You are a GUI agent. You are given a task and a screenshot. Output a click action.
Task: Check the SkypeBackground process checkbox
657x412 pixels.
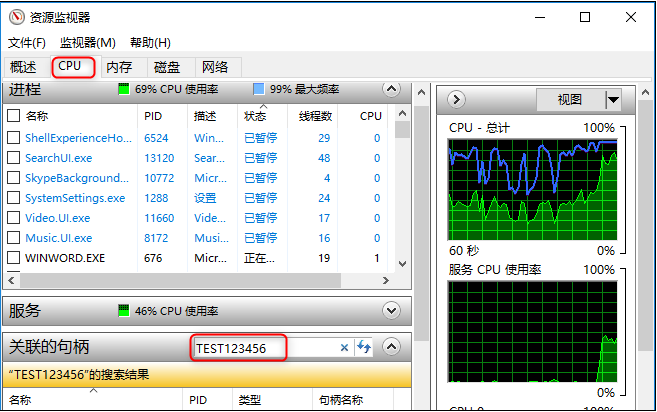coord(14,178)
